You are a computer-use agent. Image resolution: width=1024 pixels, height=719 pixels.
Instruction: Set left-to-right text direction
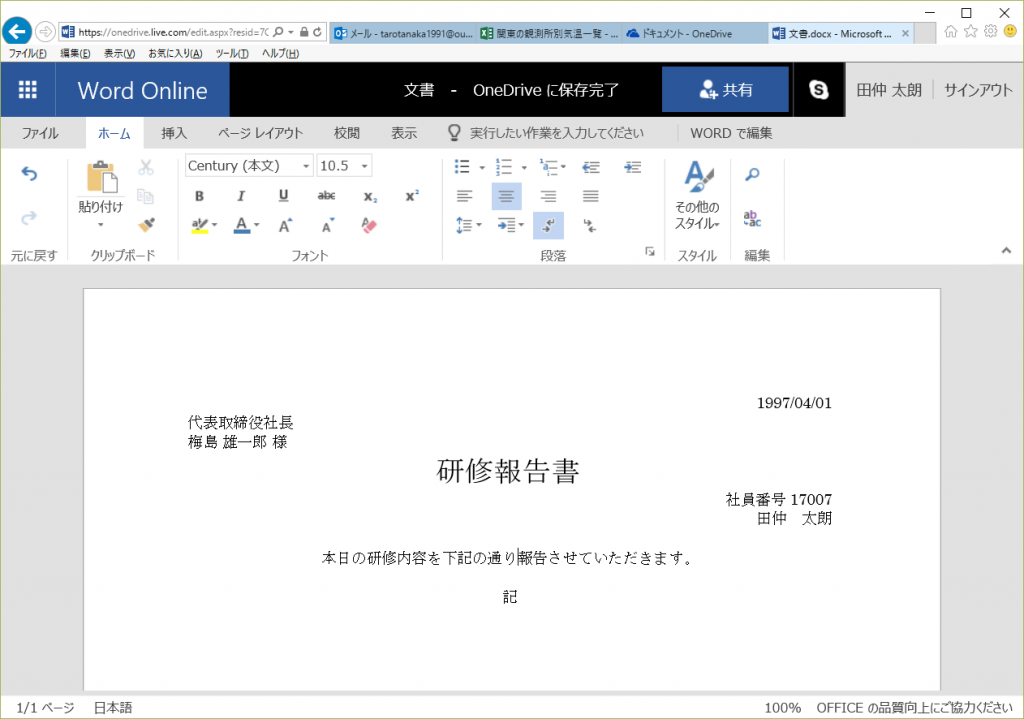[x=549, y=226]
